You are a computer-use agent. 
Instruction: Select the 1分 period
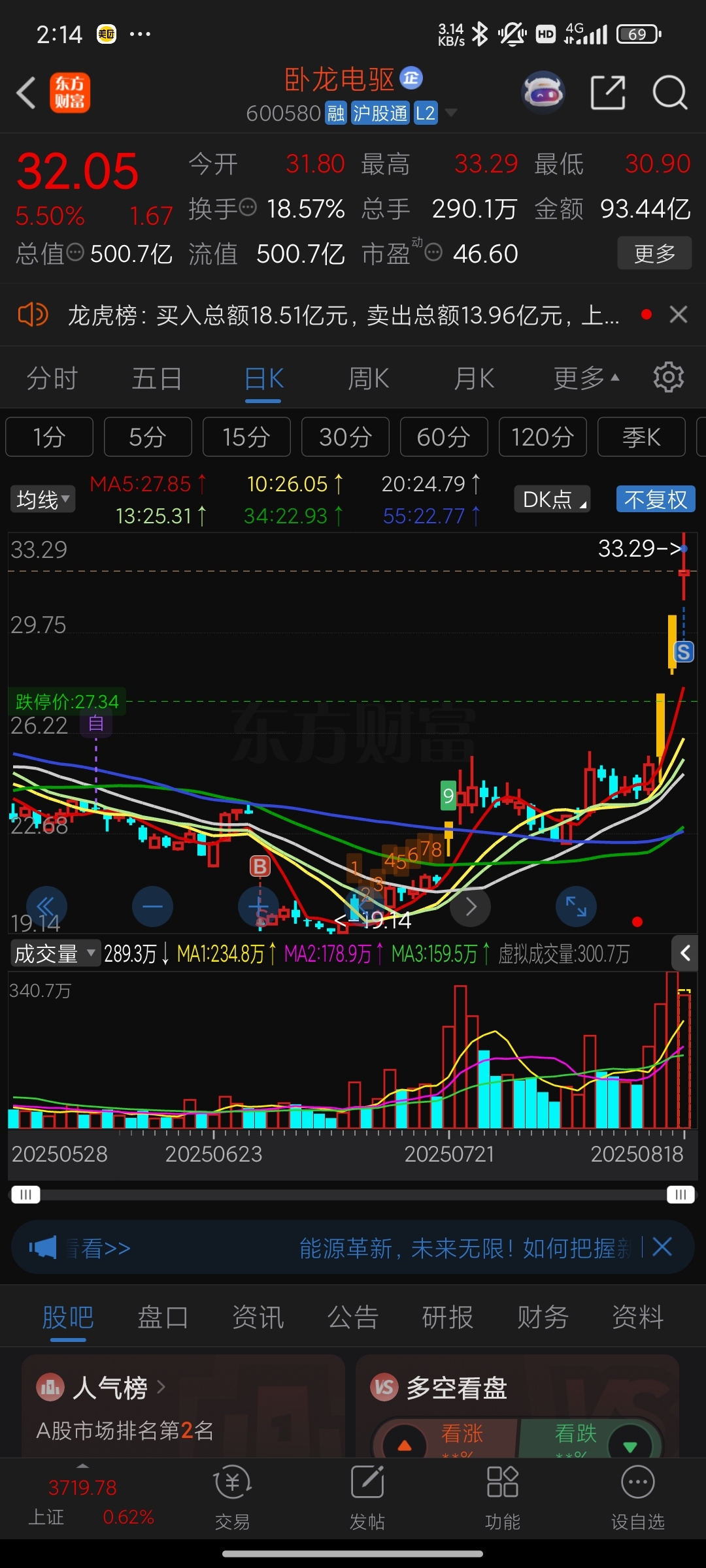point(50,436)
